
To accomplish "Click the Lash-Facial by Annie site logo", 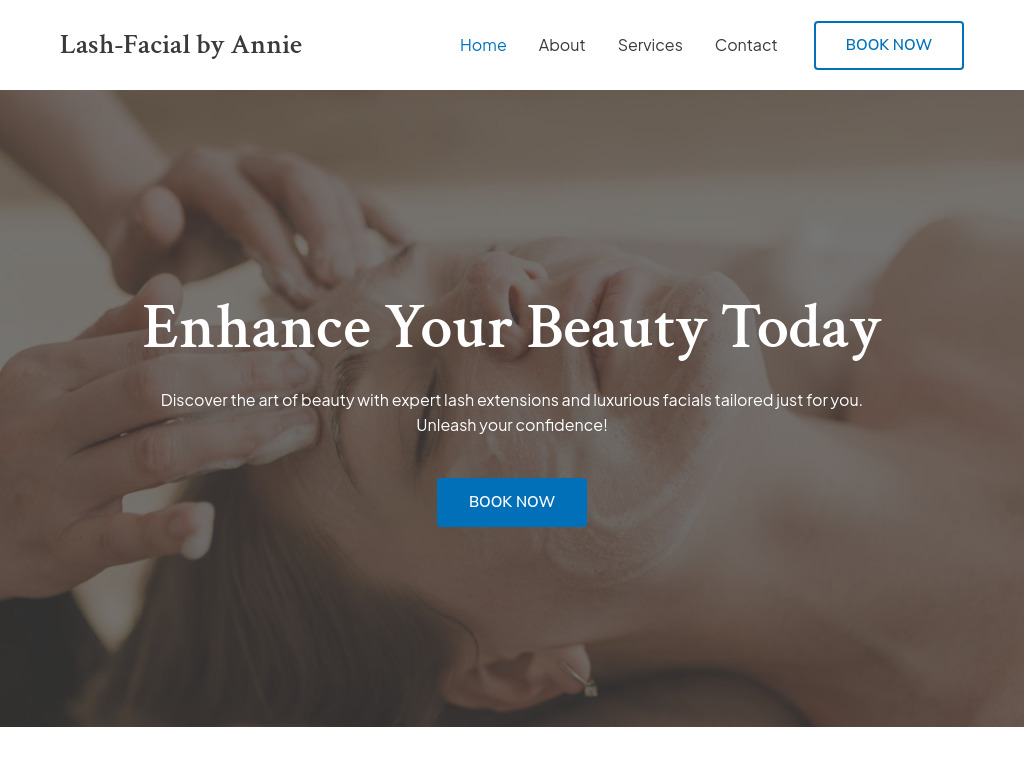I will [x=181, y=45].
